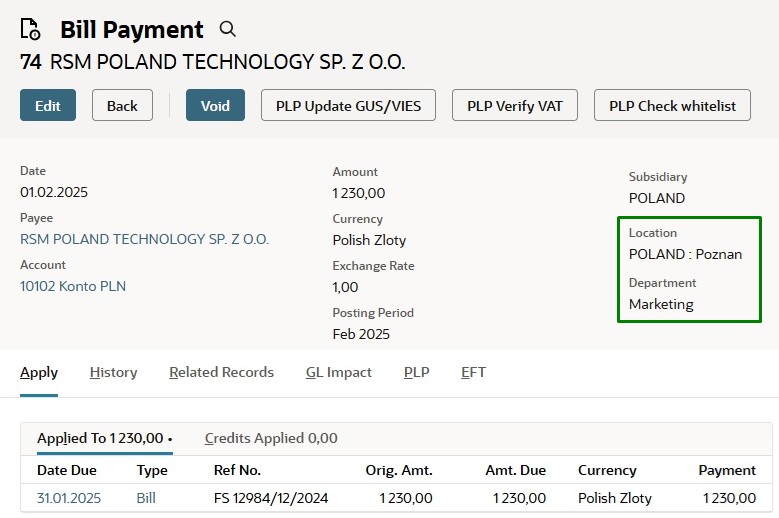Click PLP Check whitelist button

pos(672,105)
